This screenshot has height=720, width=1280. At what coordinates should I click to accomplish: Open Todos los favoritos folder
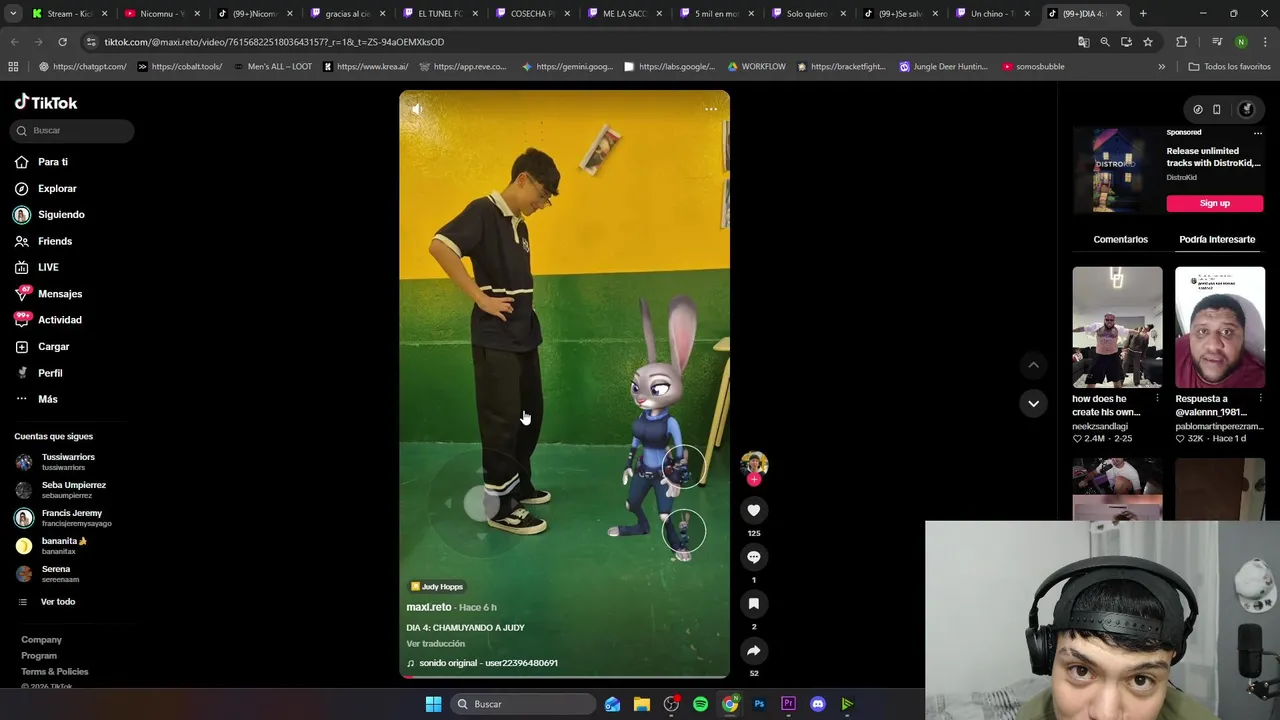[1230, 67]
